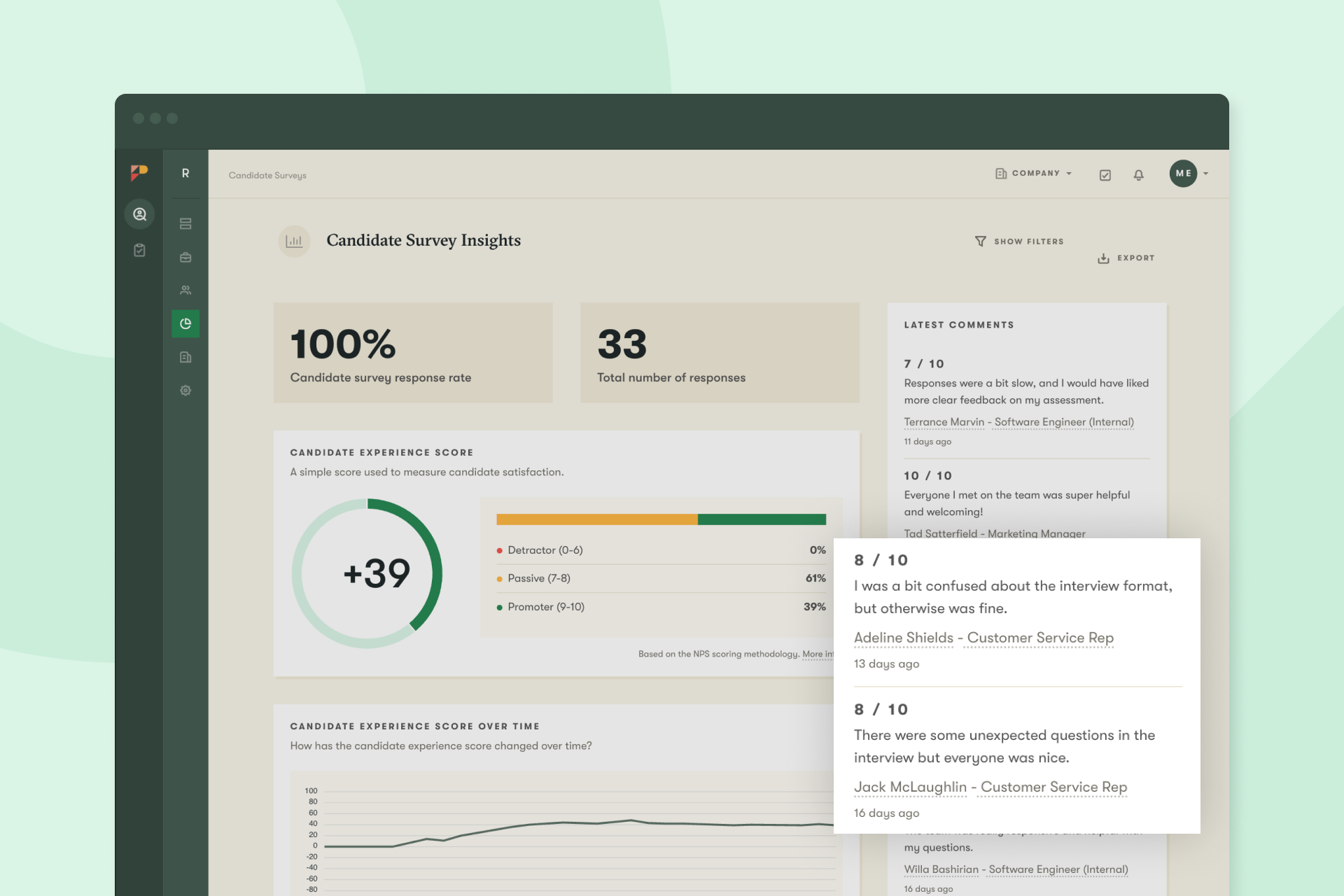This screenshot has width=1344, height=896.
Task: Open Adeline Shields candidate link
Action: pos(903,638)
